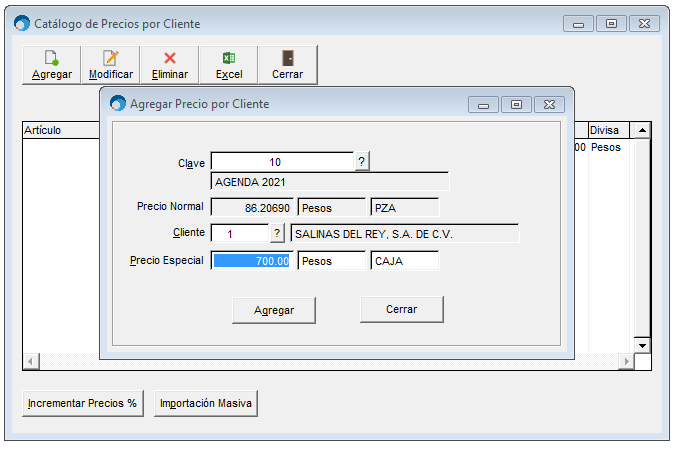Open article lookup next to Clave field
Image resolution: width=678 pixels, height=450 pixels.
362,162
